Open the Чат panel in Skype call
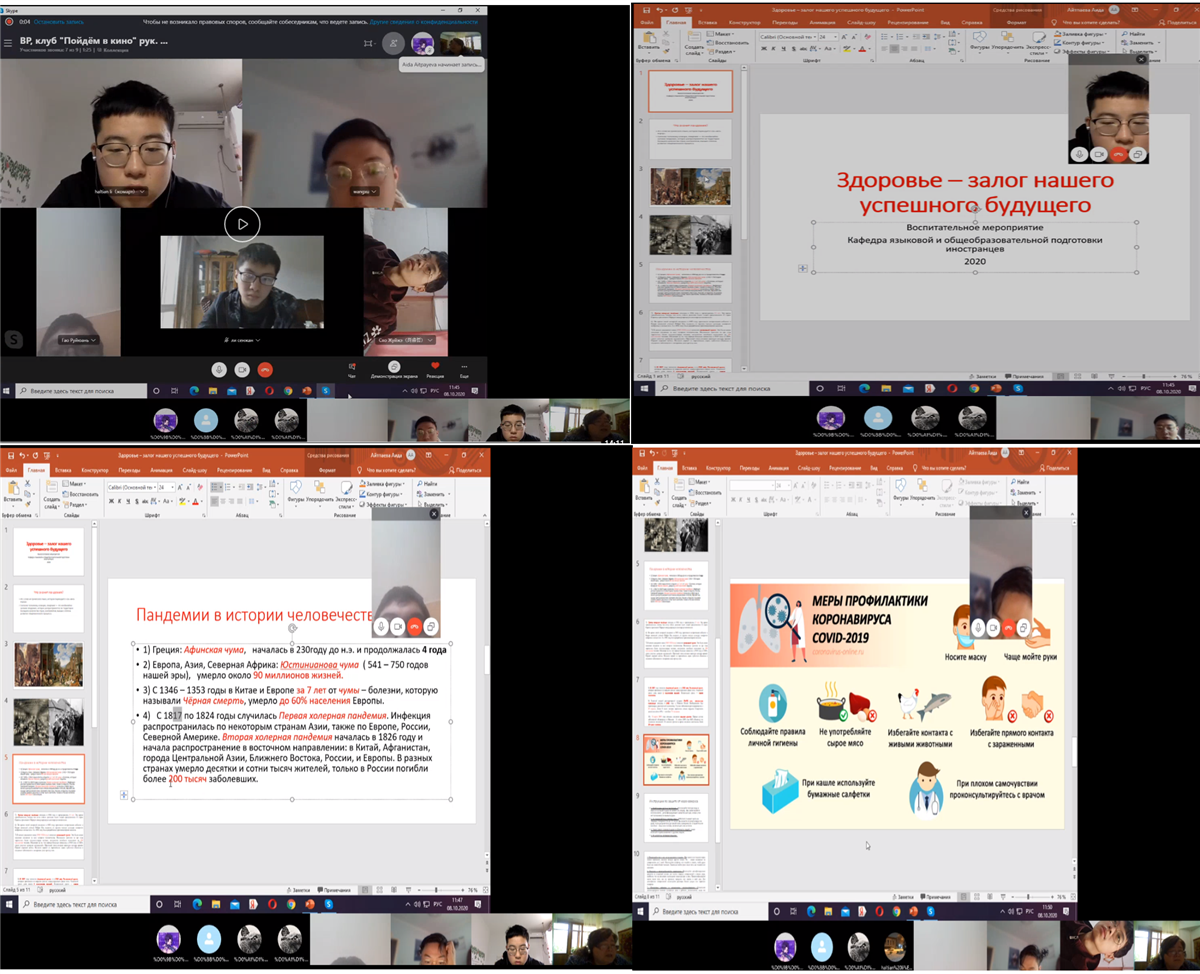 [x=352, y=368]
